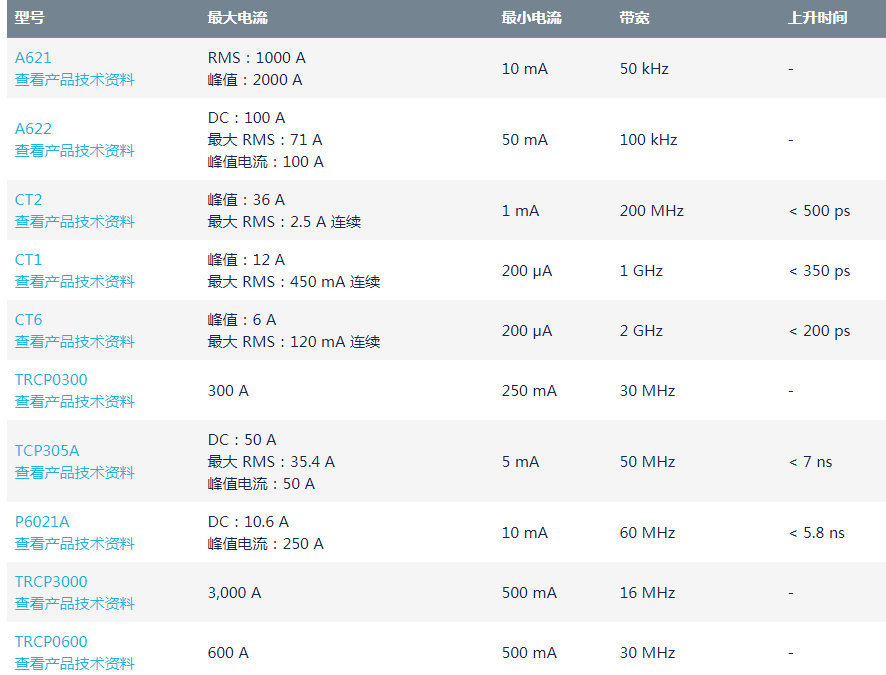Screen dimensions: 886x675
Task: Open the TCP305A model link
Action: (47, 451)
